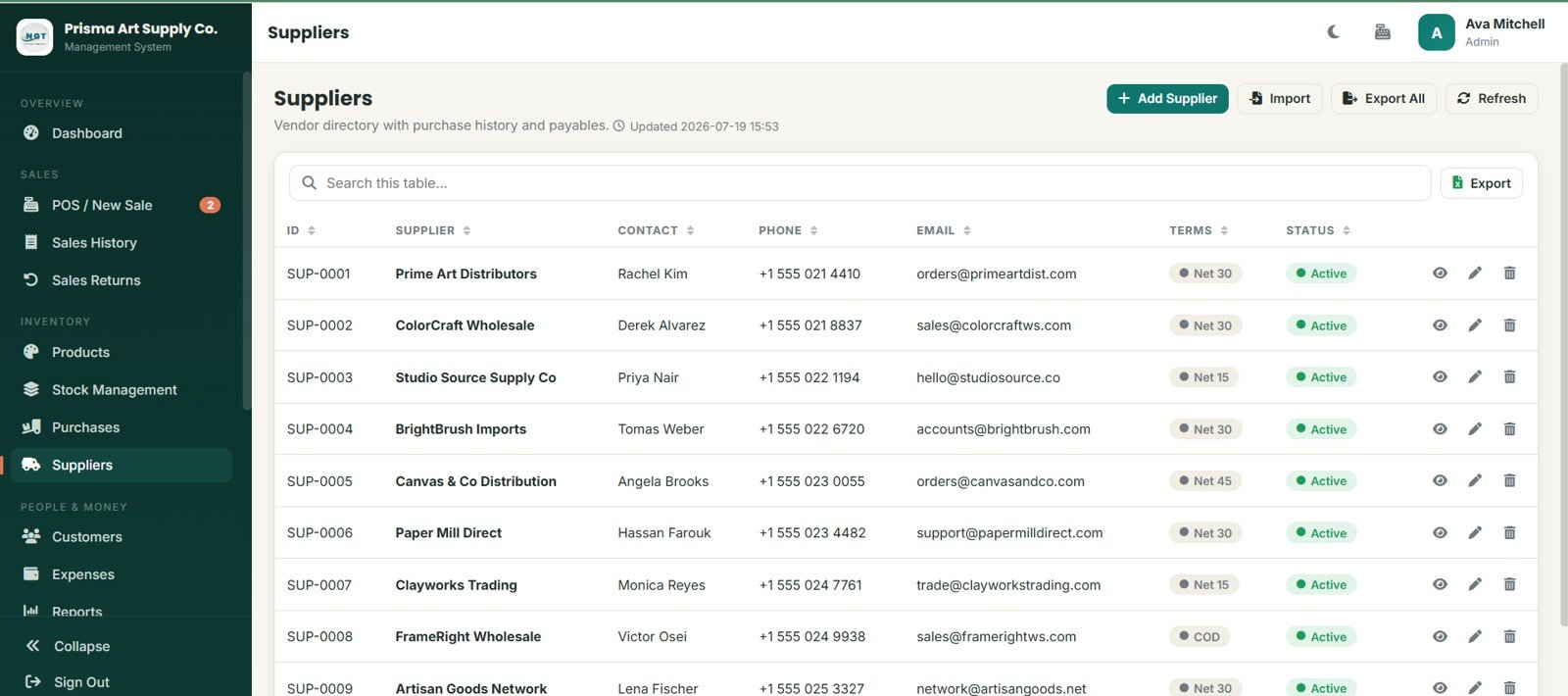Open Expenses in the sidebar
The width and height of the screenshot is (1568, 696).
pyautogui.click(x=122, y=574)
